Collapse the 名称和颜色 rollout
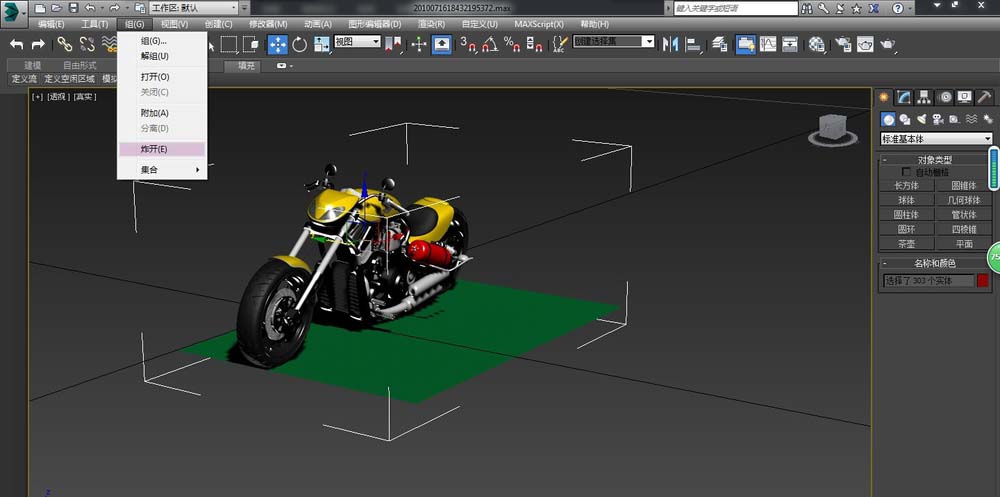 point(935,263)
